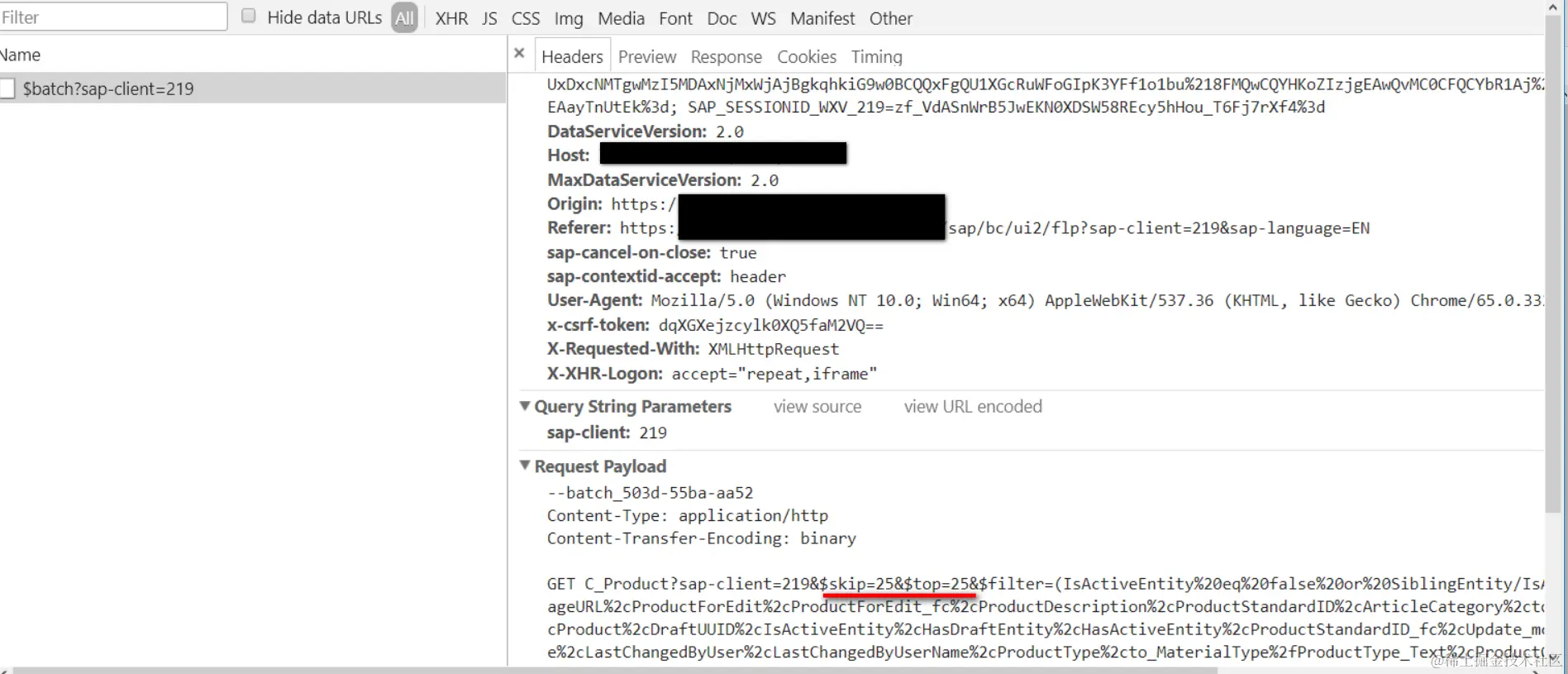The height and width of the screenshot is (674, 1568).
Task: Click the vertical scrollbar thumb of headers panel
Action: click(1554, 265)
